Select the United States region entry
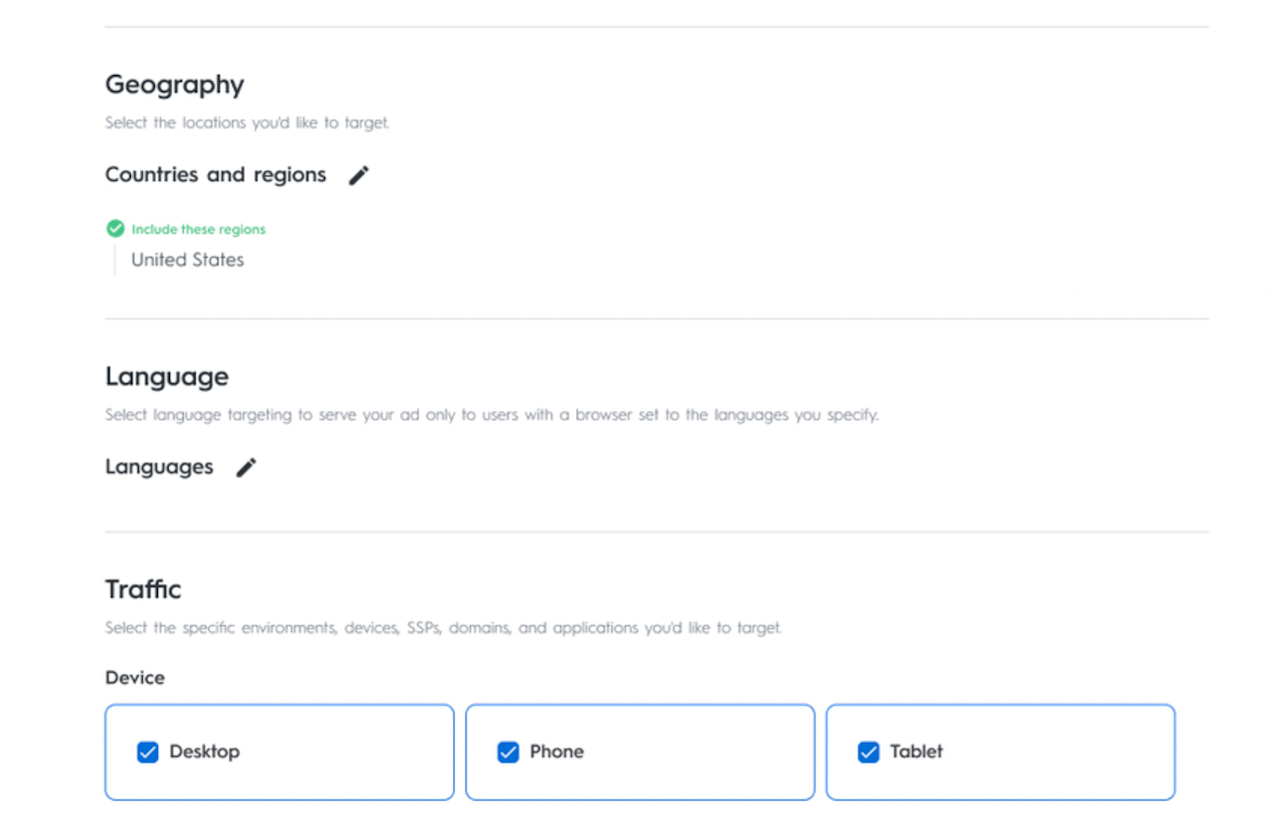The width and height of the screenshot is (1280, 824). coord(188,260)
